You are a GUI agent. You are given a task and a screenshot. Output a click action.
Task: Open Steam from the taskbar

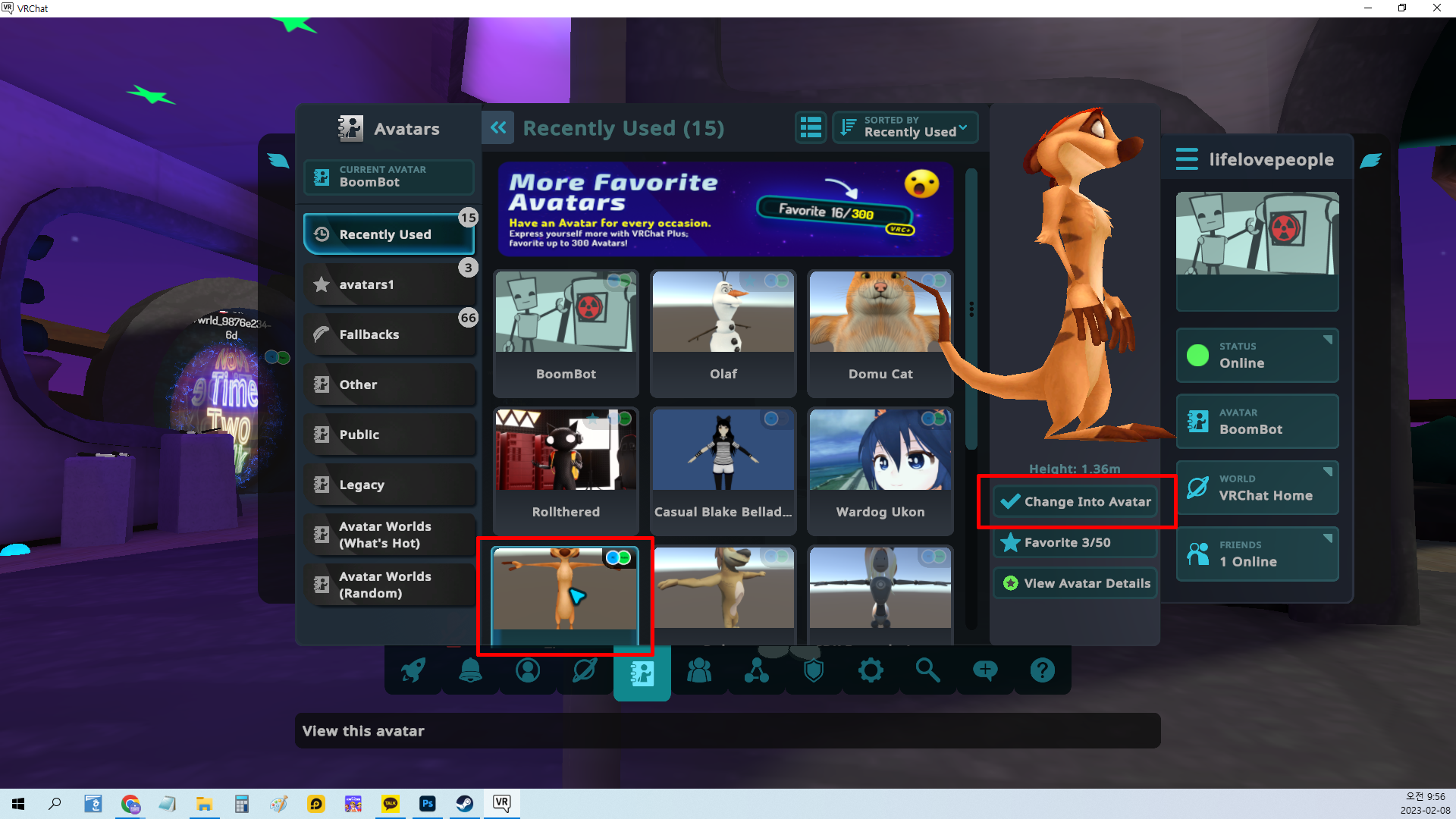click(465, 804)
